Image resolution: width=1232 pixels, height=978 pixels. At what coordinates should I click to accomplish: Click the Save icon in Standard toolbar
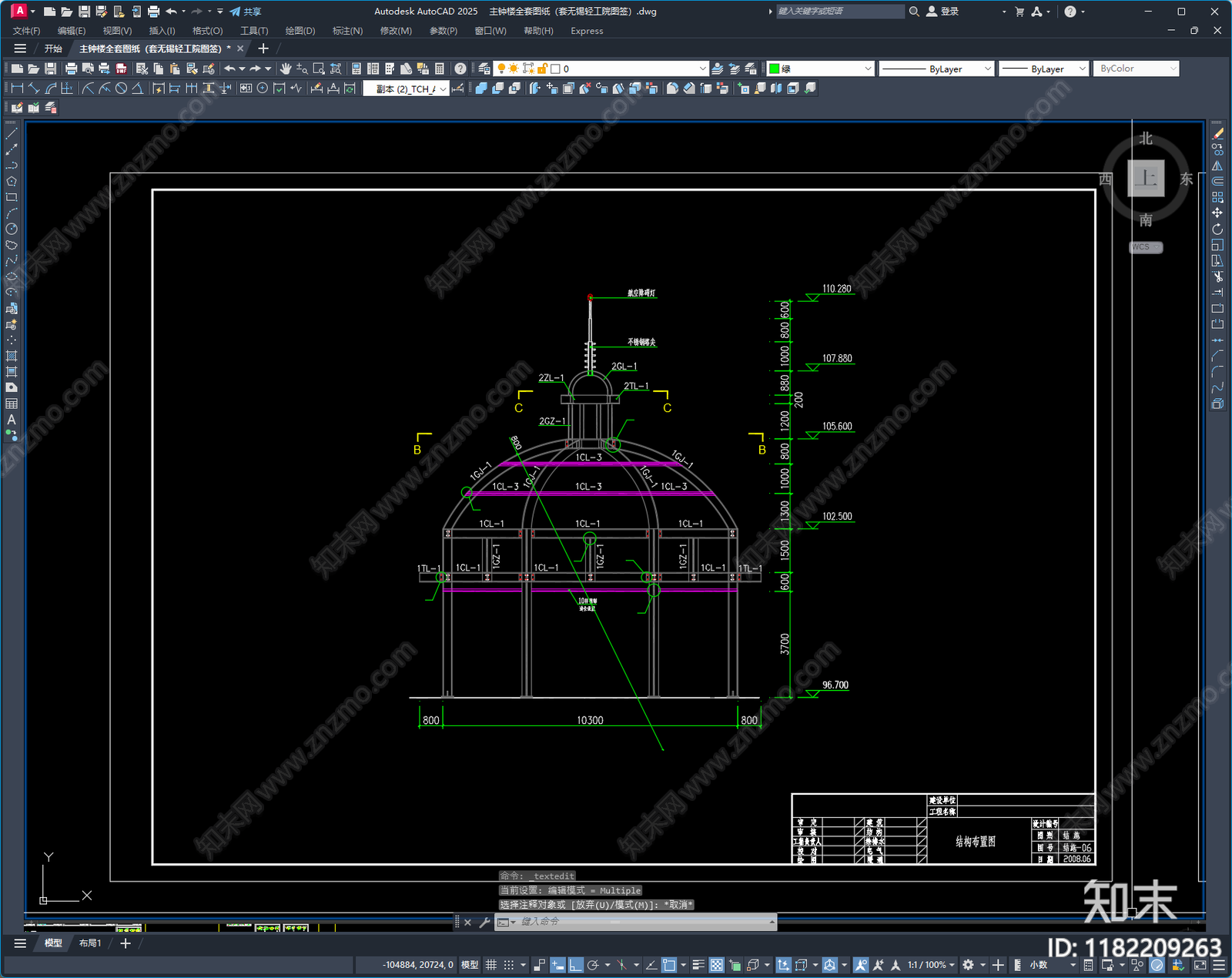[50, 69]
